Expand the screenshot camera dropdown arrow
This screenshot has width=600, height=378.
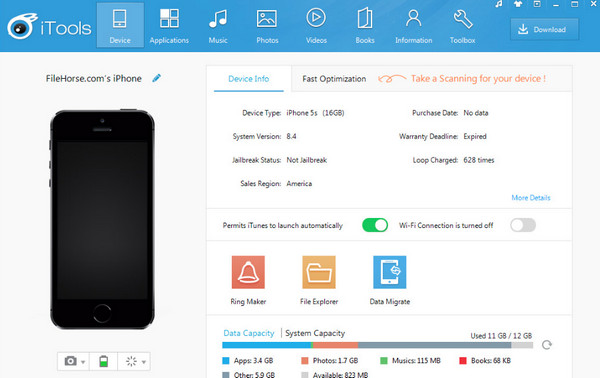[83, 362]
